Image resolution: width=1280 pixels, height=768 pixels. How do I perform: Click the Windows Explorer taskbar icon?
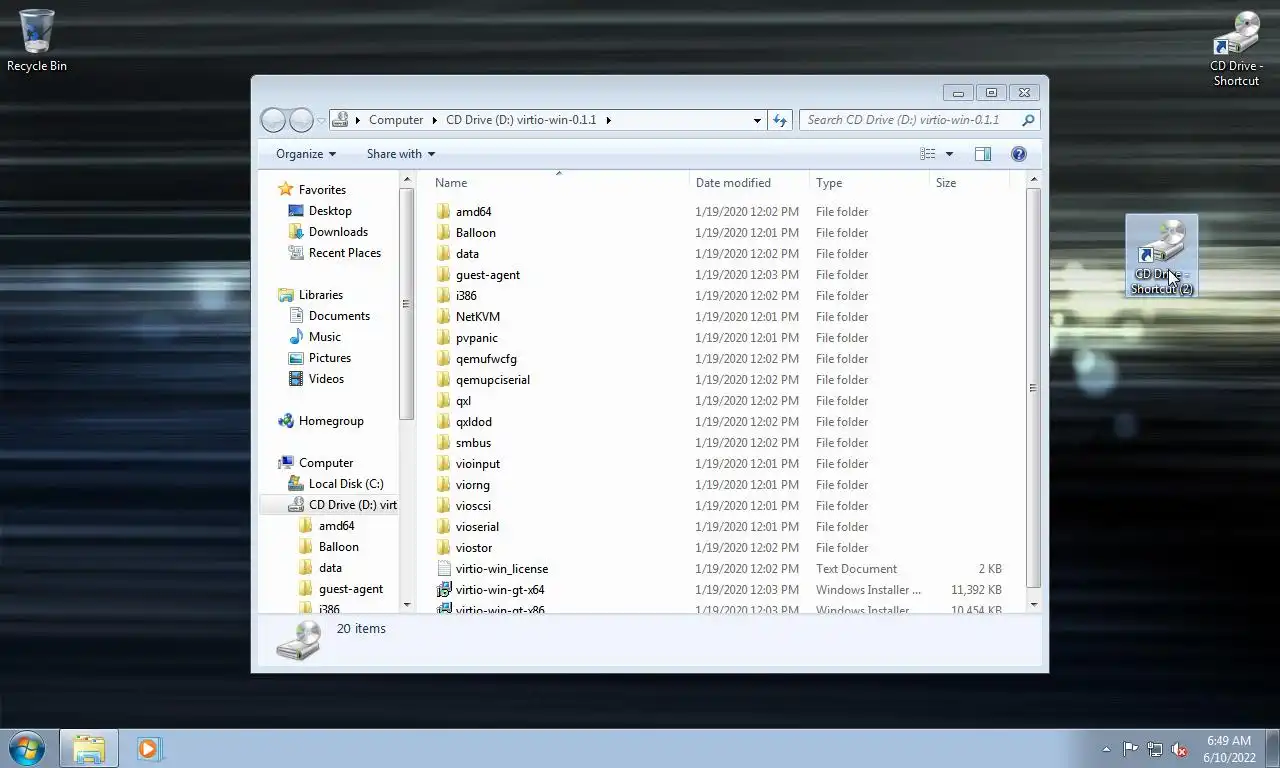(x=89, y=748)
